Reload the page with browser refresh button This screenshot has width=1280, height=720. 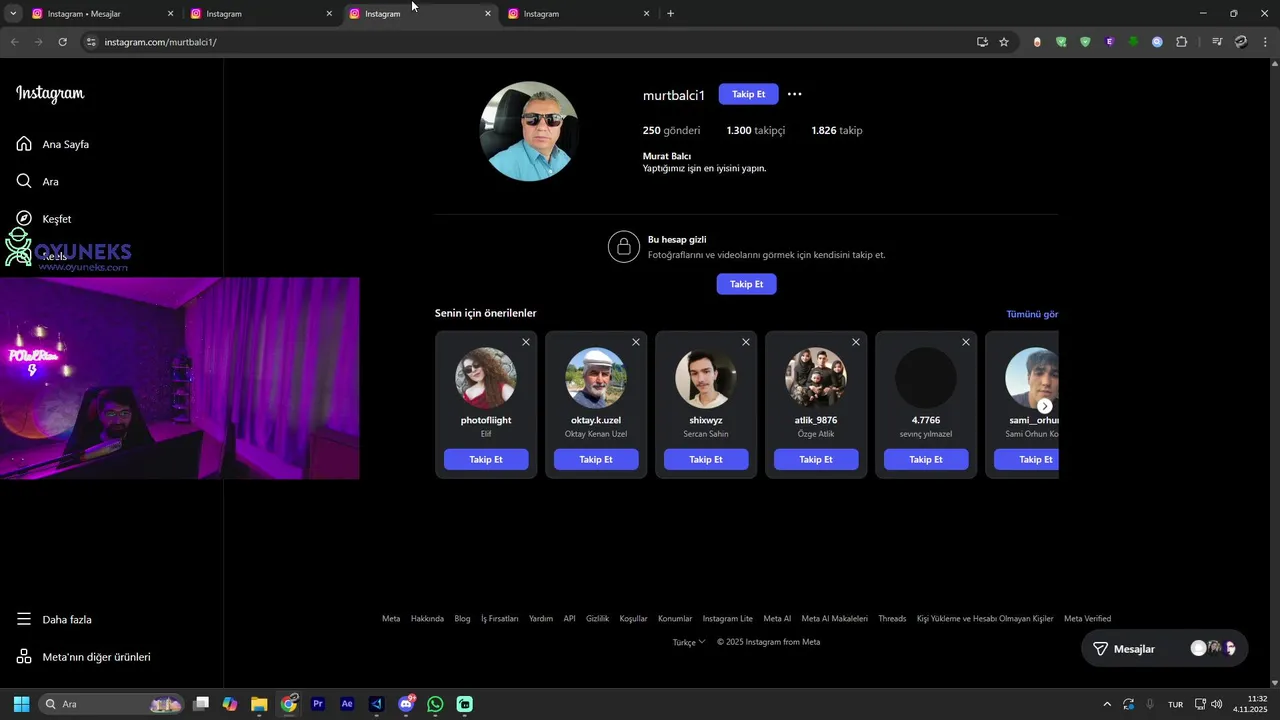tap(62, 42)
